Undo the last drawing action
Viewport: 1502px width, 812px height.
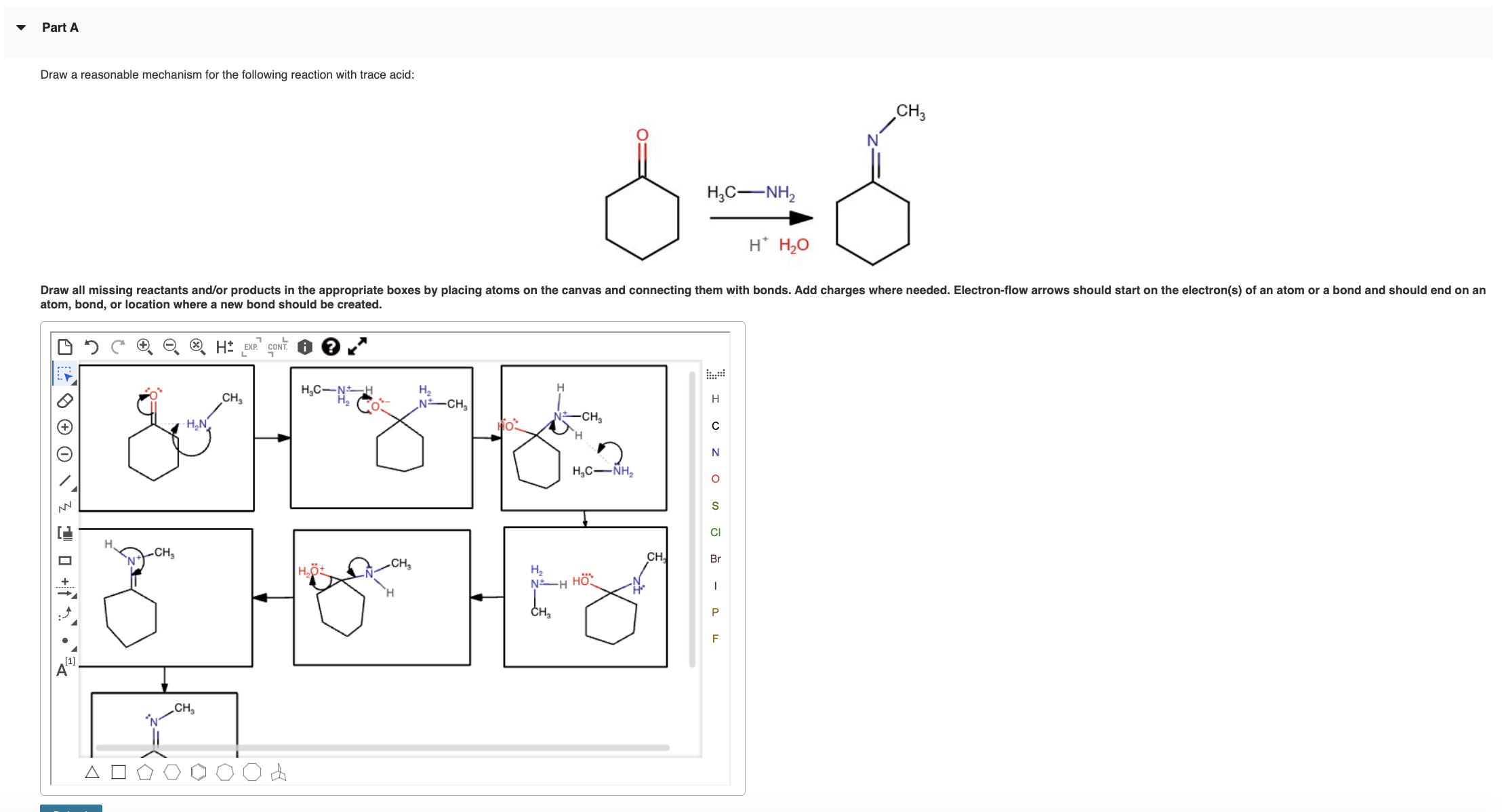point(91,346)
